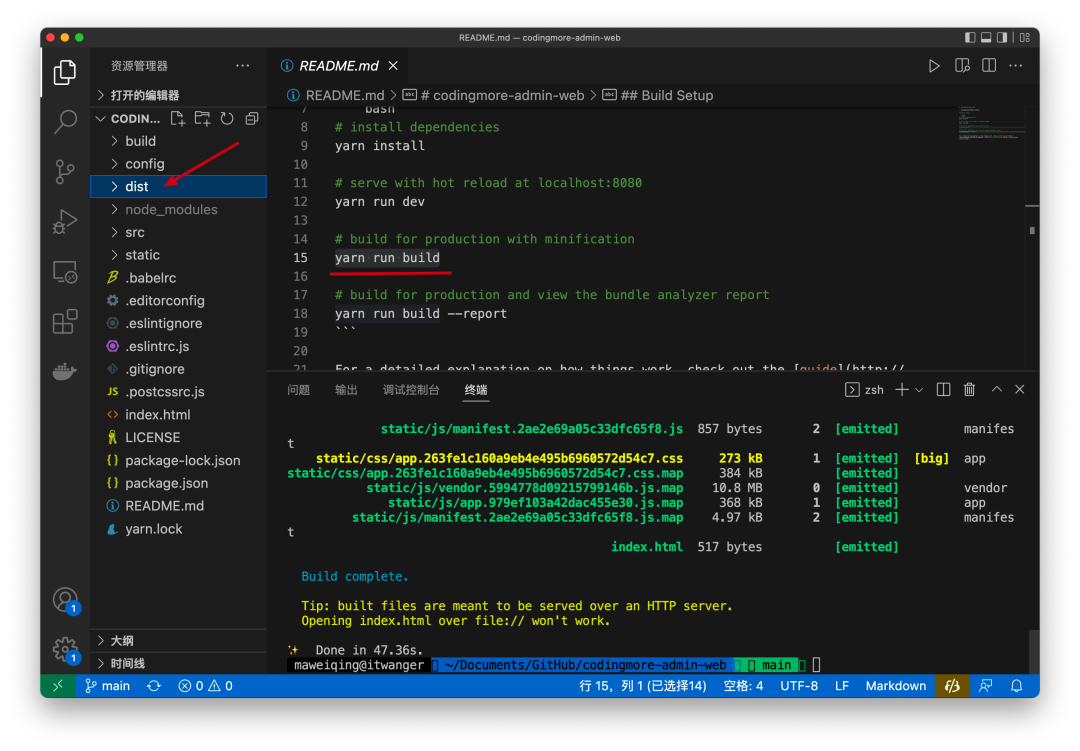Image resolution: width=1080 pixels, height=751 pixels.
Task: Maximize the terminal panel with chevron up
Action: click(x=997, y=390)
